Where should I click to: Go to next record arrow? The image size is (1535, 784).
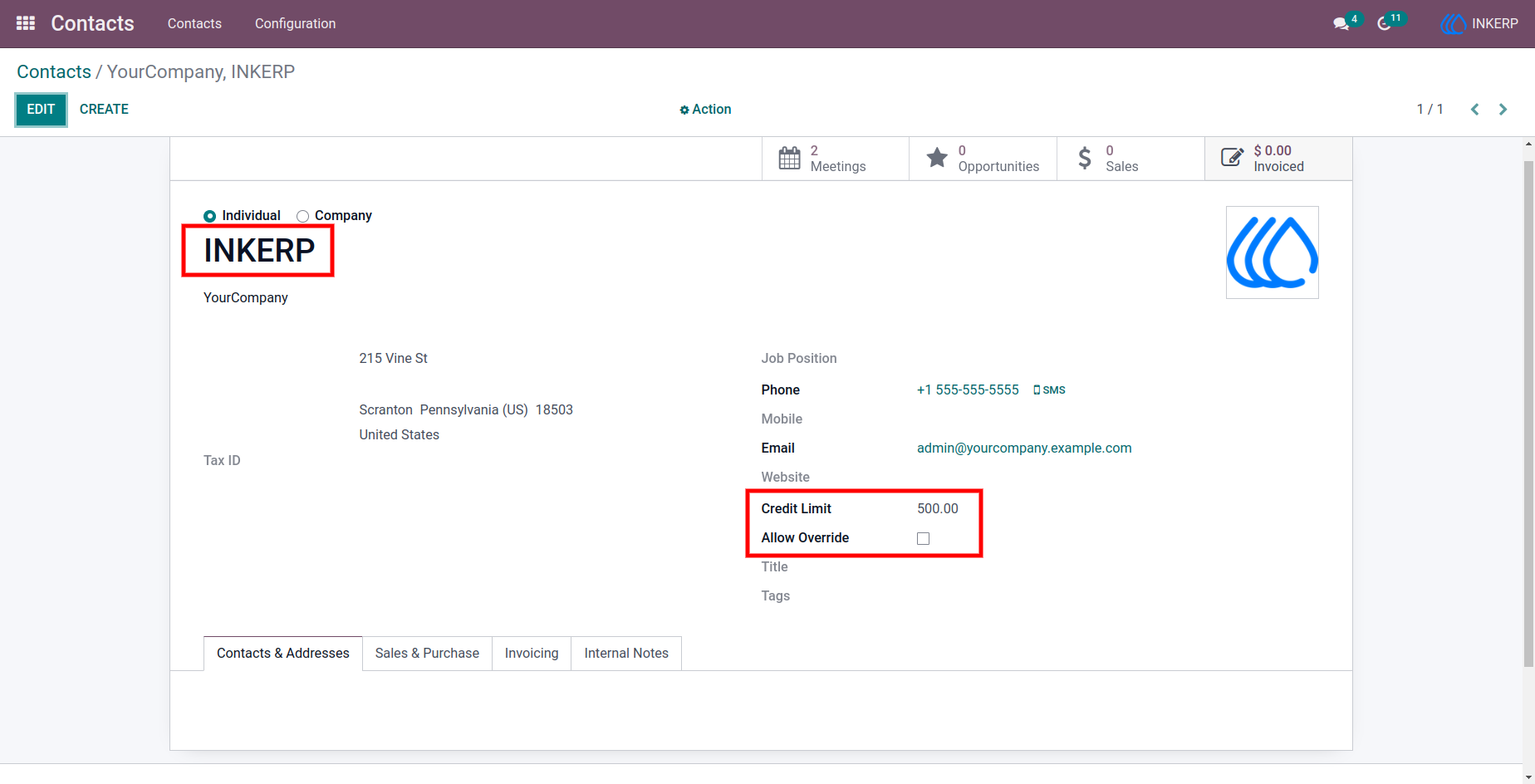point(1503,110)
